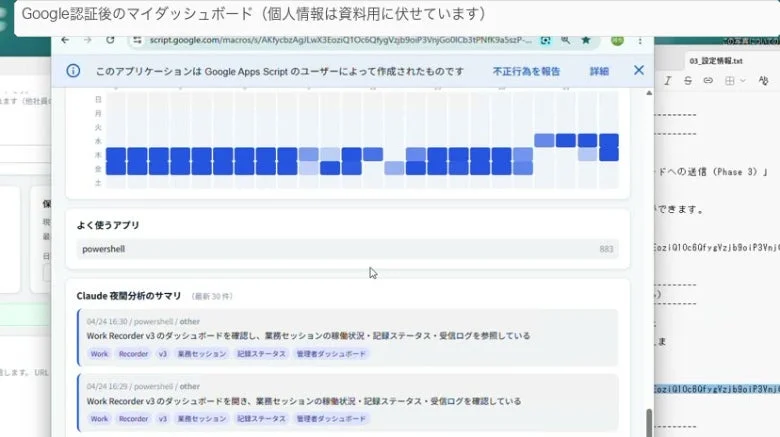Toggle strikethrough in the text editor toolbar
This screenshot has width=780, height=437.
tap(687, 80)
